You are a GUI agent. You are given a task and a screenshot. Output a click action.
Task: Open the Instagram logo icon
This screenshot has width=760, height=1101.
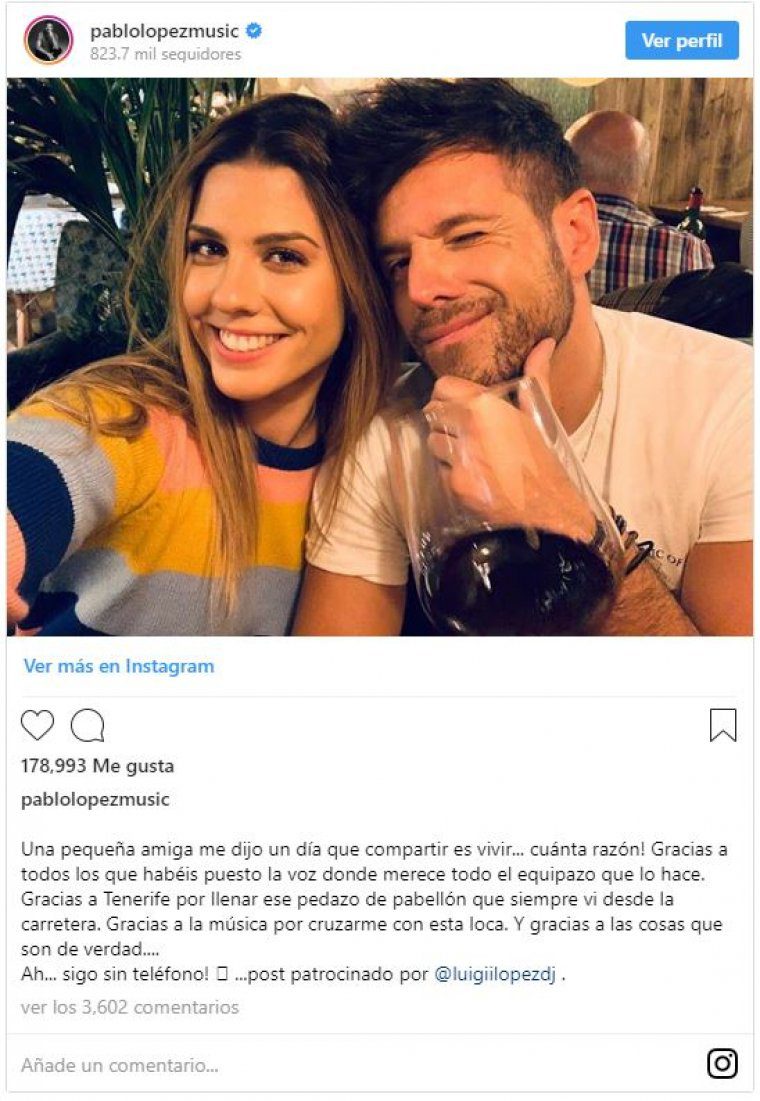click(722, 1064)
